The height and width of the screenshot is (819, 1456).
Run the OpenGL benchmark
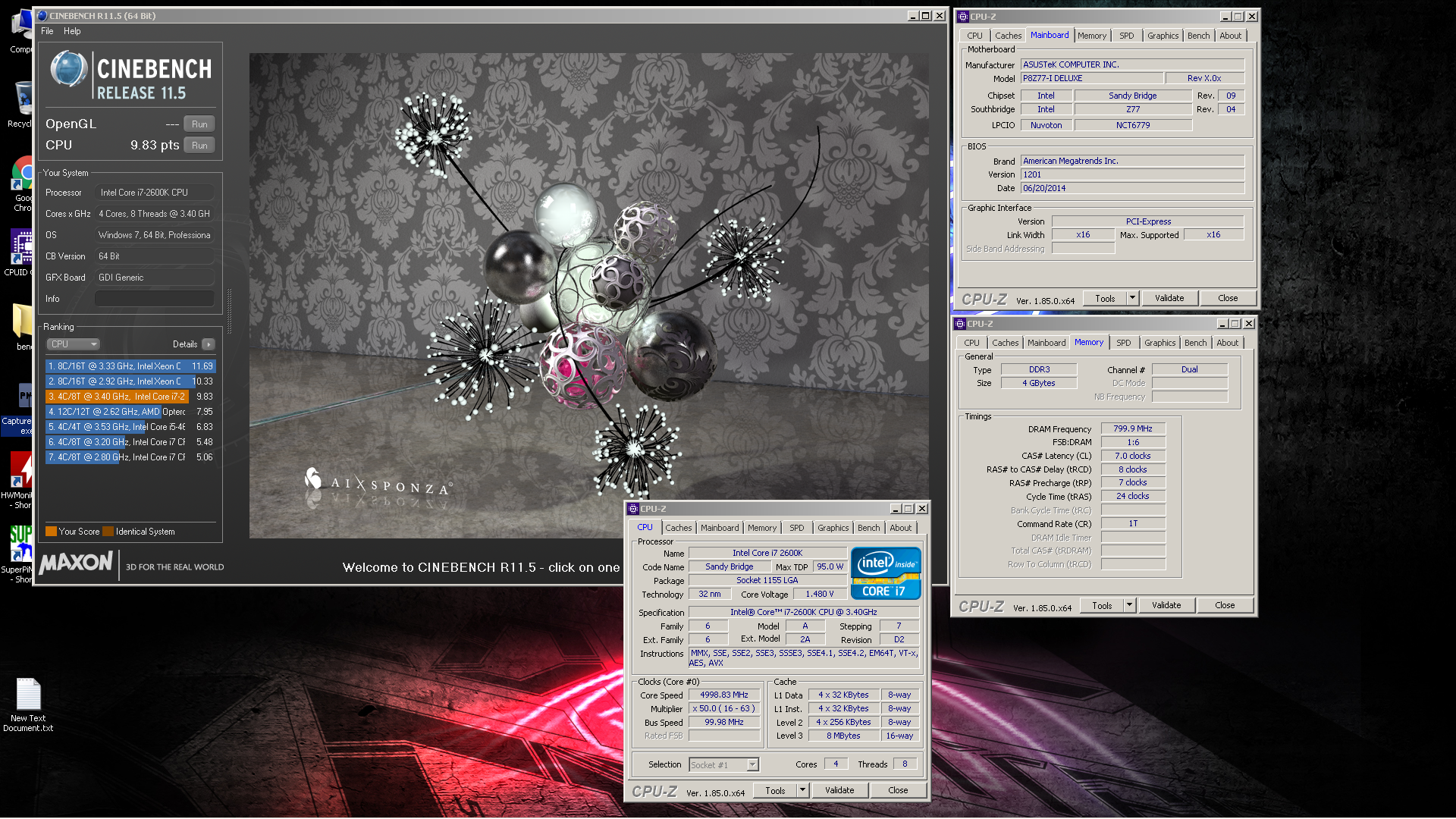[x=199, y=124]
